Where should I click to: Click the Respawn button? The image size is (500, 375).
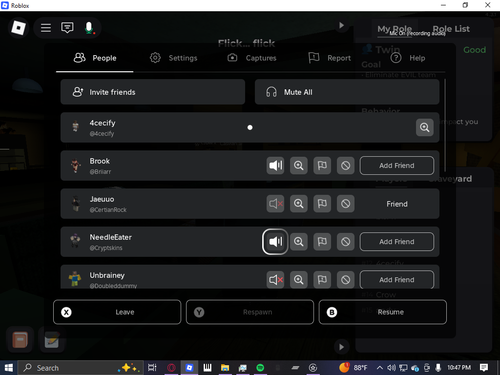250,312
